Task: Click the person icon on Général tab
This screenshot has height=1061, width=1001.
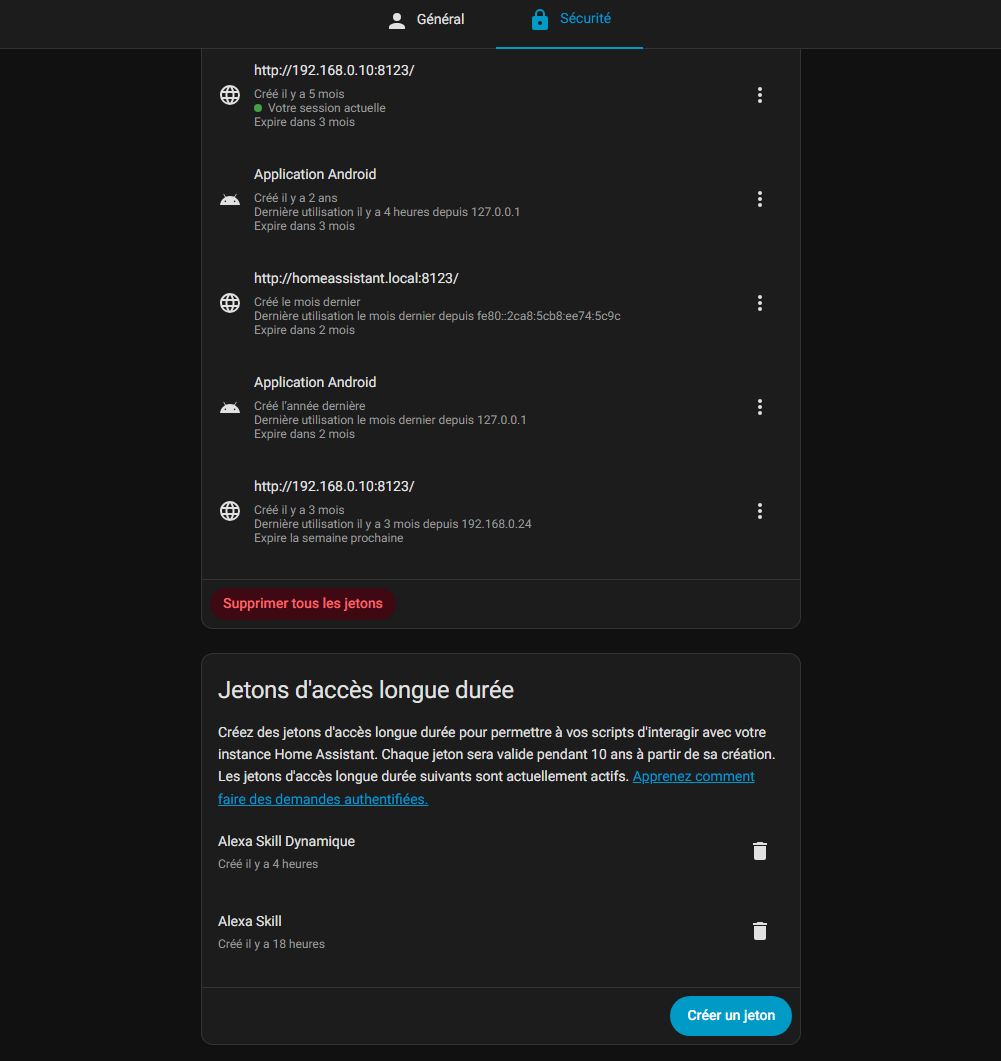Action: point(397,20)
